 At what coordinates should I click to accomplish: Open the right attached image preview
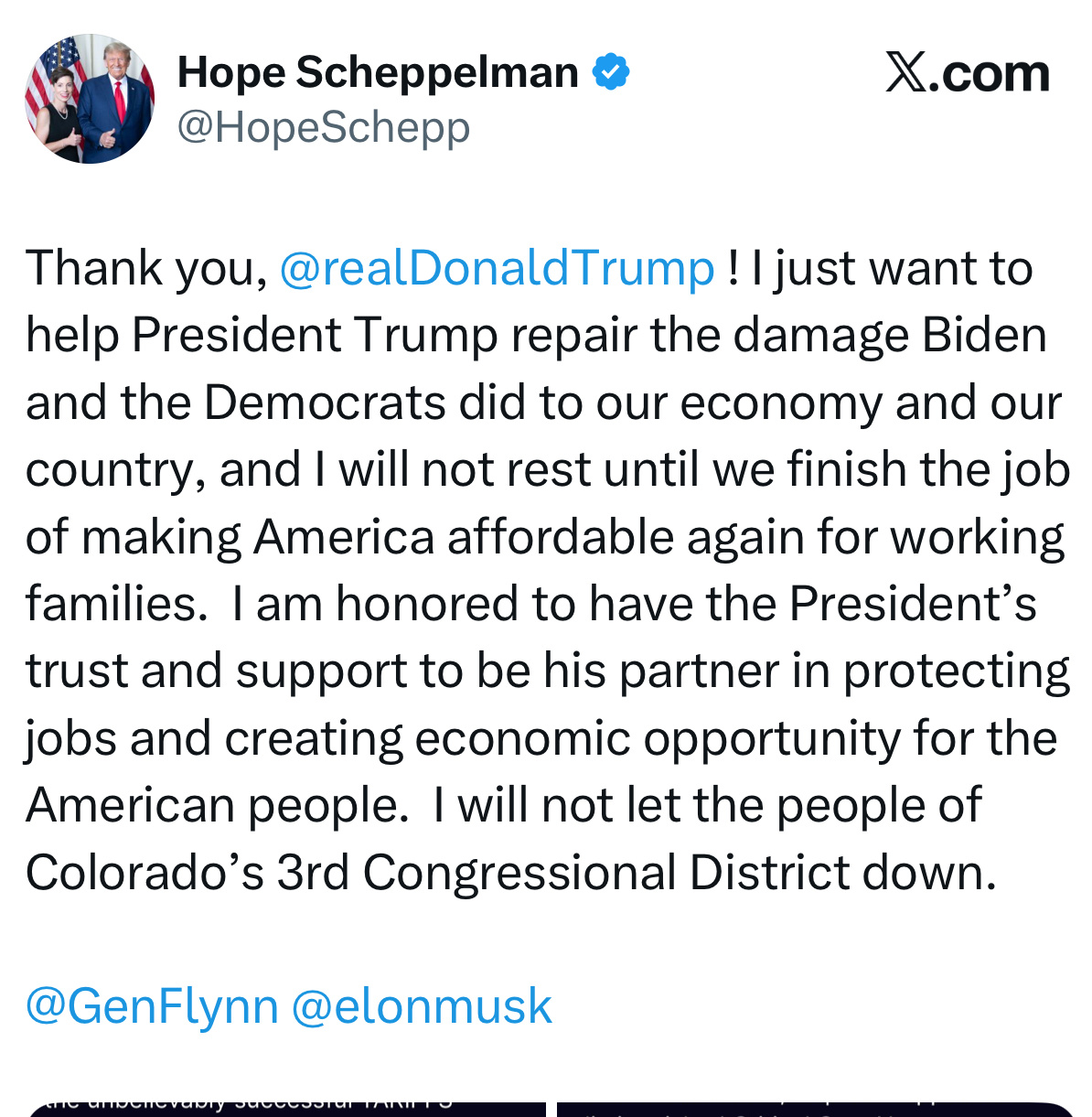[814, 1107]
